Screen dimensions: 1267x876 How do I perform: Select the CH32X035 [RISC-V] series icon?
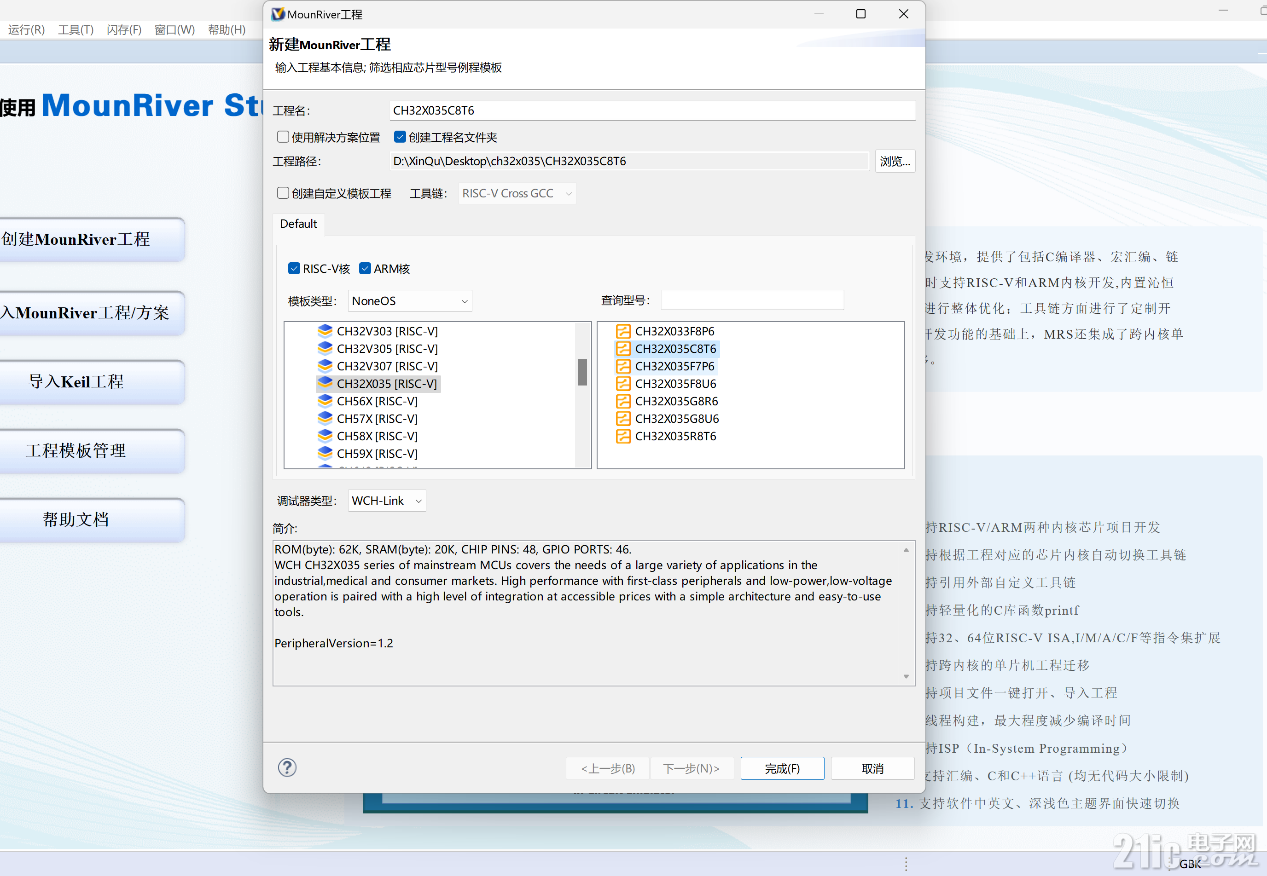pyautogui.click(x=324, y=384)
